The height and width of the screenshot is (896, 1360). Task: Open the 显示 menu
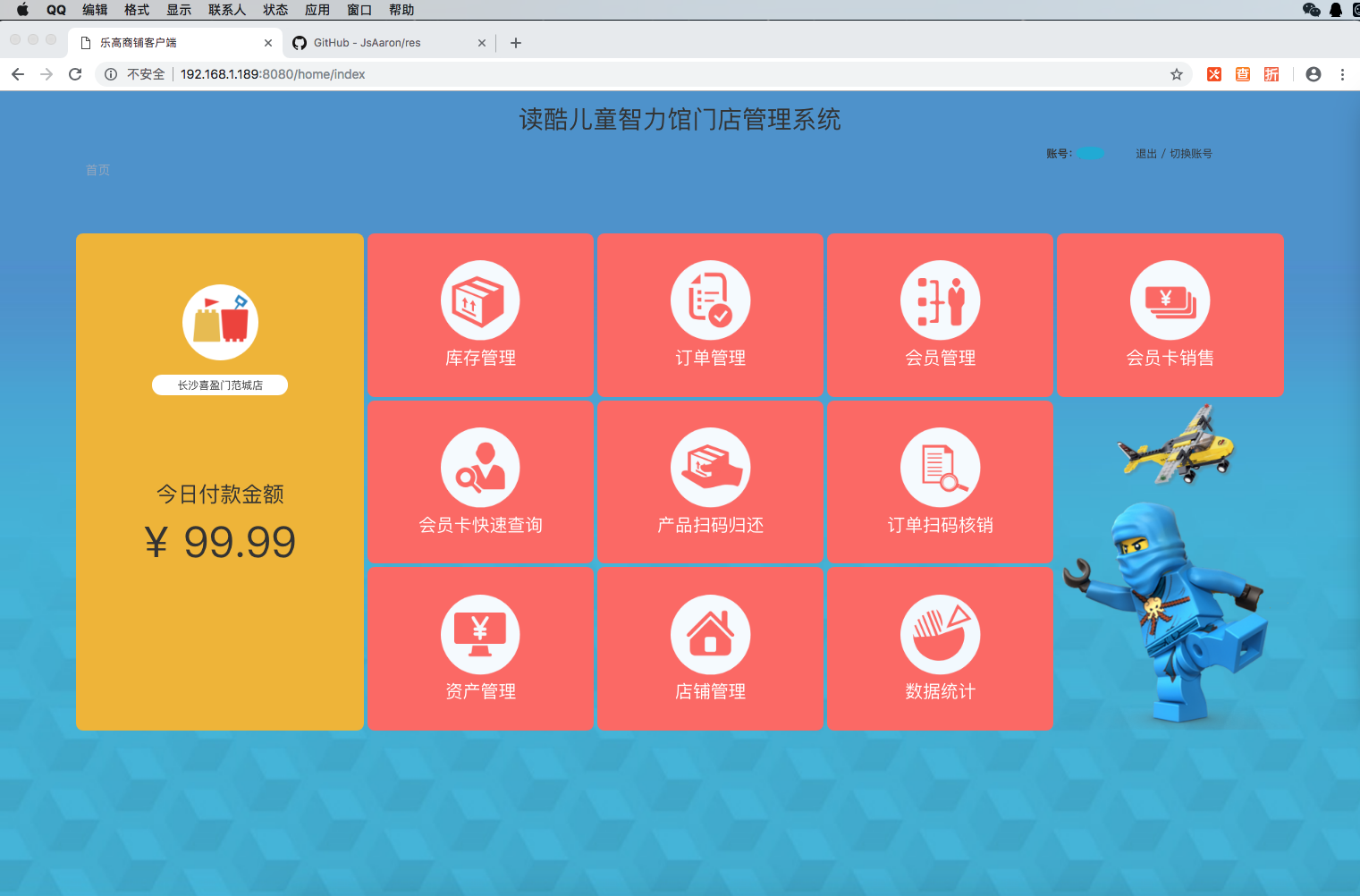pyautogui.click(x=179, y=10)
